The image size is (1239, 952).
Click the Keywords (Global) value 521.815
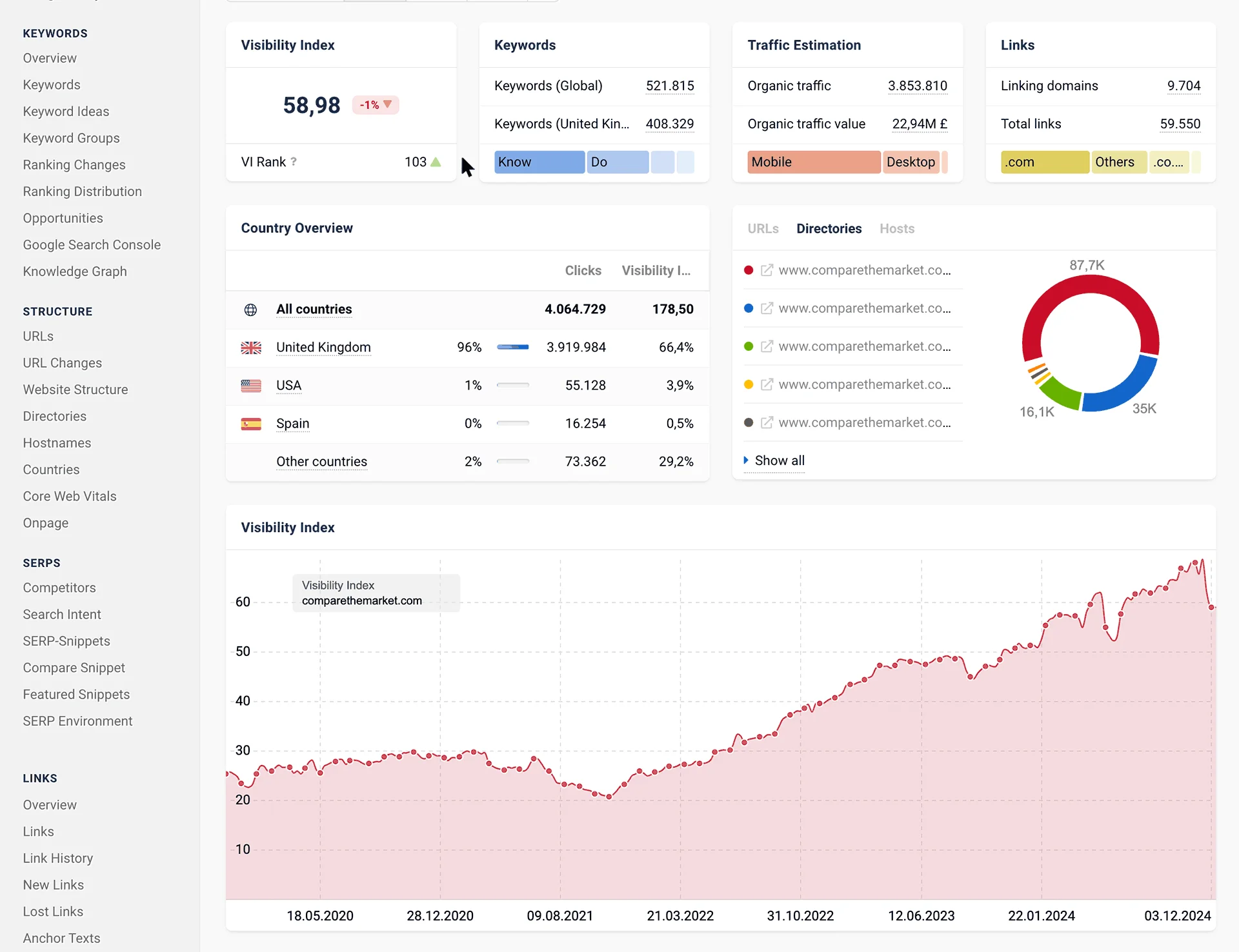[x=670, y=86]
